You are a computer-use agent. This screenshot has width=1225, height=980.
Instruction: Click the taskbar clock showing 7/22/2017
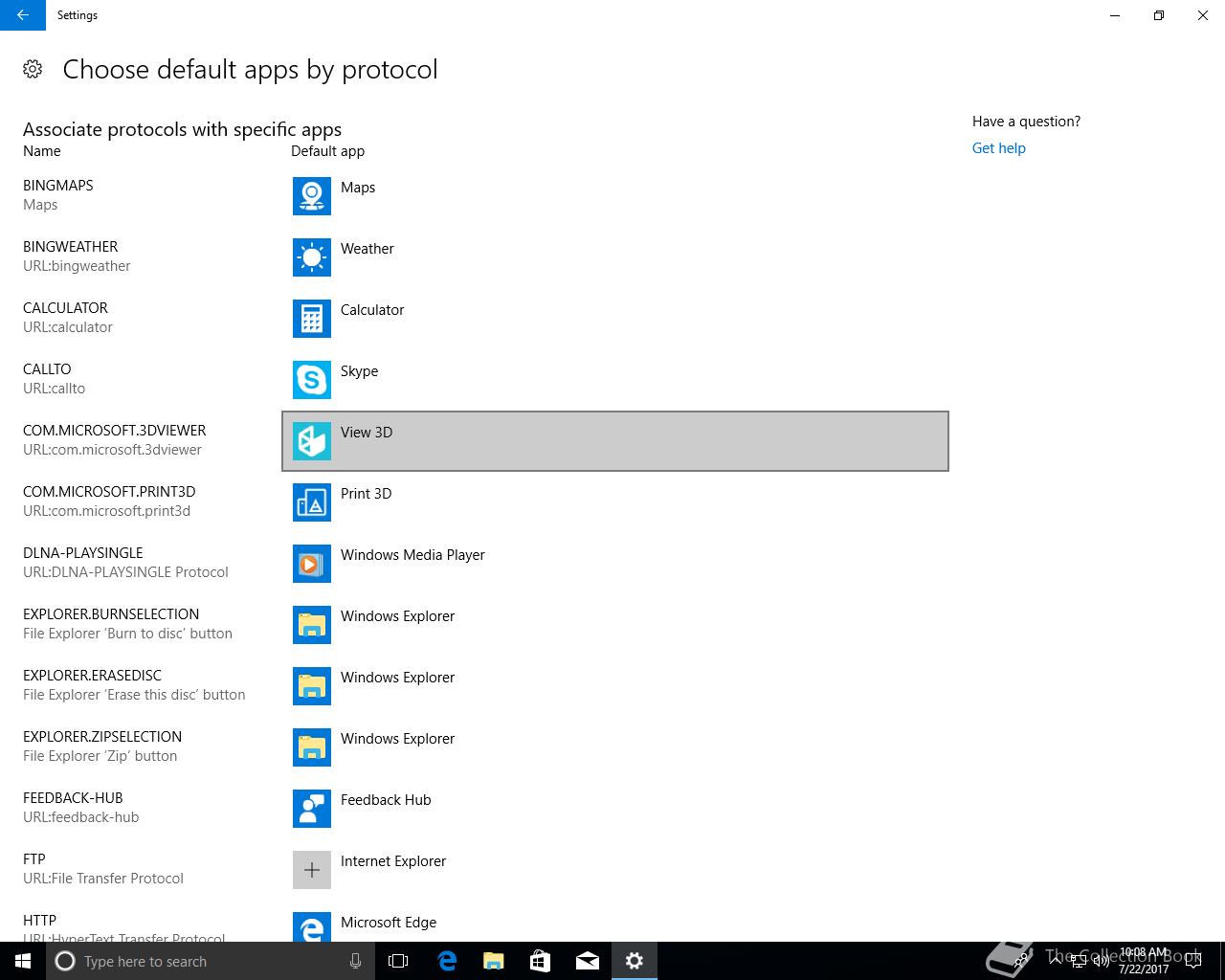[x=1144, y=961]
